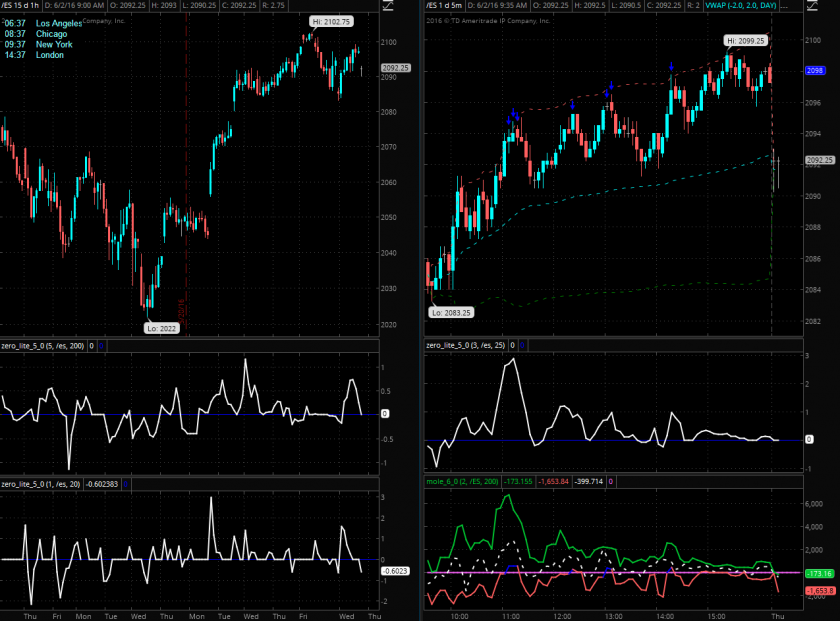Click the Lo: 2083.25 price bubble
The height and width of the screenshot is (621, 840).
coord(451,312)
